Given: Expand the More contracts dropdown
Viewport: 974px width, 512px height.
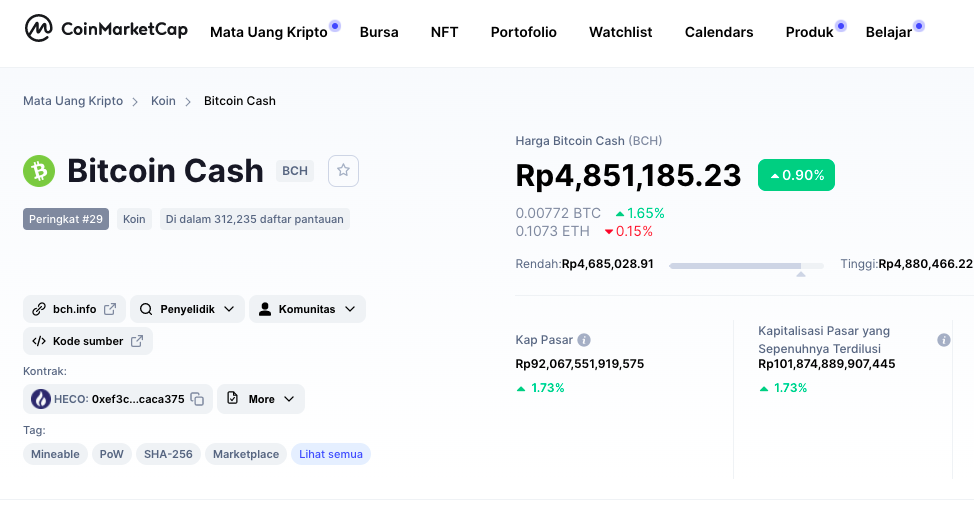Looking at the screenshot, I should [289, 399].
